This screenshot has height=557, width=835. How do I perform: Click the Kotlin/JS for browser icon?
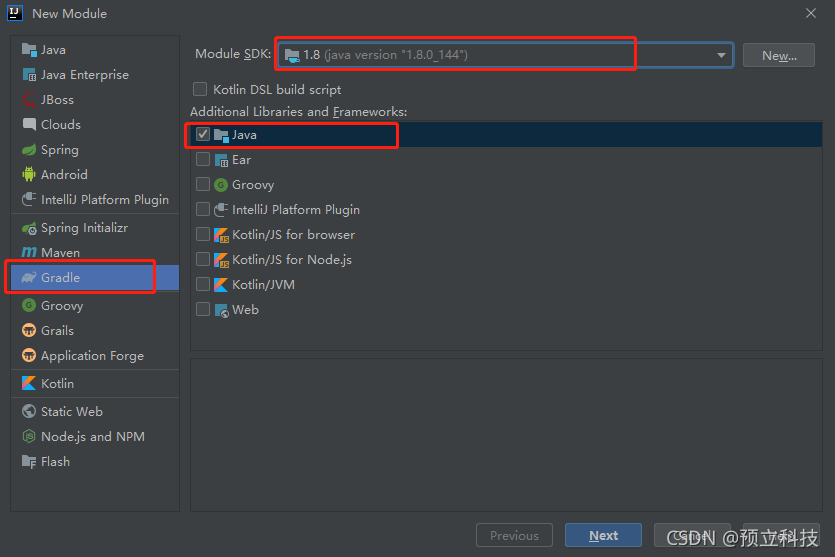(221, 235)
